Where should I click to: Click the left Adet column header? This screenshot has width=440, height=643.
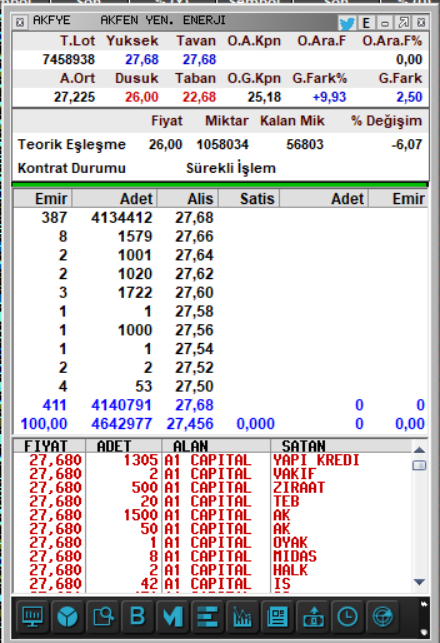click(x=115, y=199)
